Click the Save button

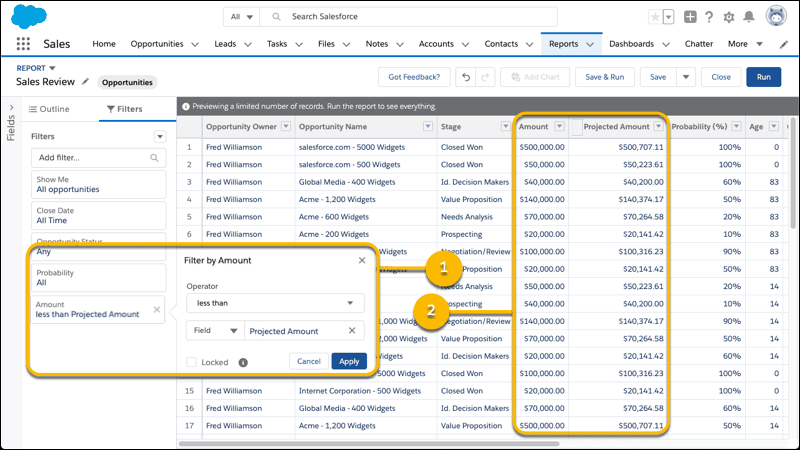click(658, 77)
